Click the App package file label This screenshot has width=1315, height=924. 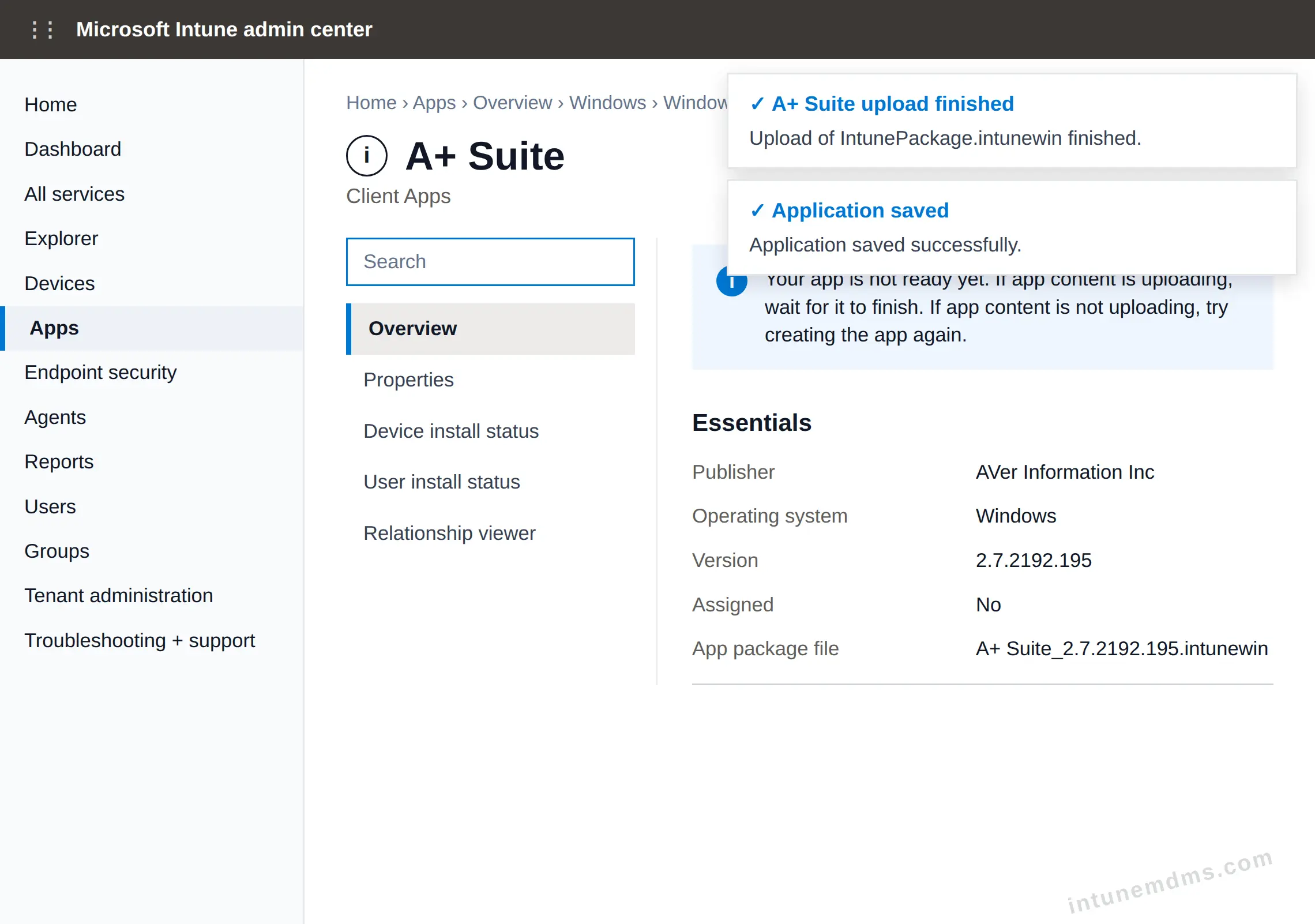[765, 648]
